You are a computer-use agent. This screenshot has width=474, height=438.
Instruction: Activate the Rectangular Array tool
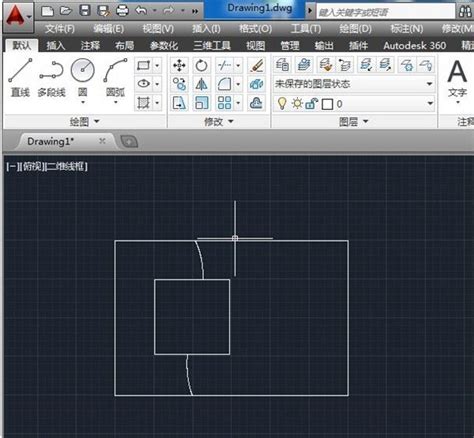225,103
